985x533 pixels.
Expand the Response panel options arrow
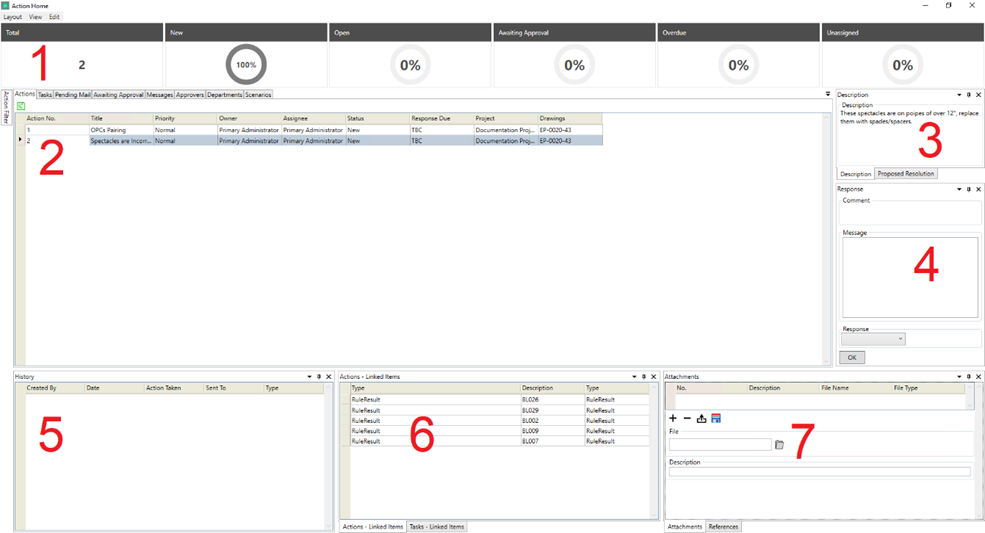pos(959,189)
